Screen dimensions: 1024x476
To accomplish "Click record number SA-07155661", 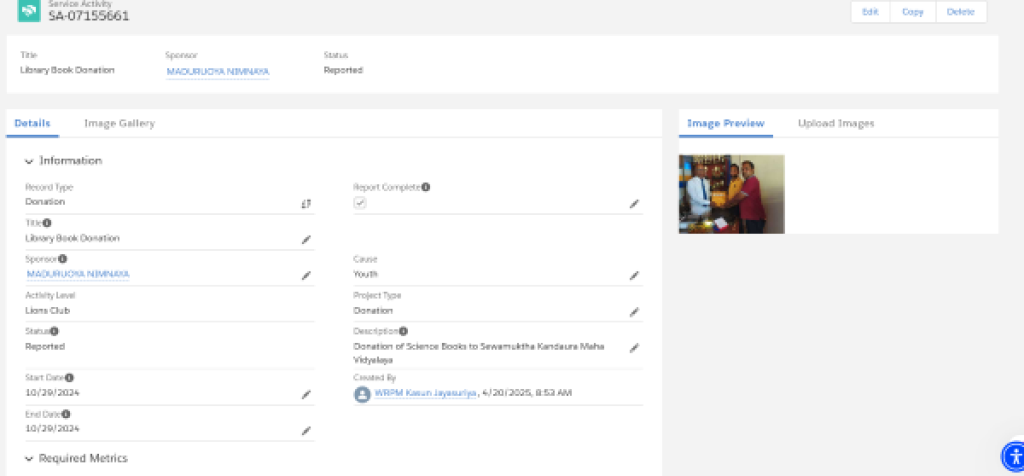I will 89,16.
